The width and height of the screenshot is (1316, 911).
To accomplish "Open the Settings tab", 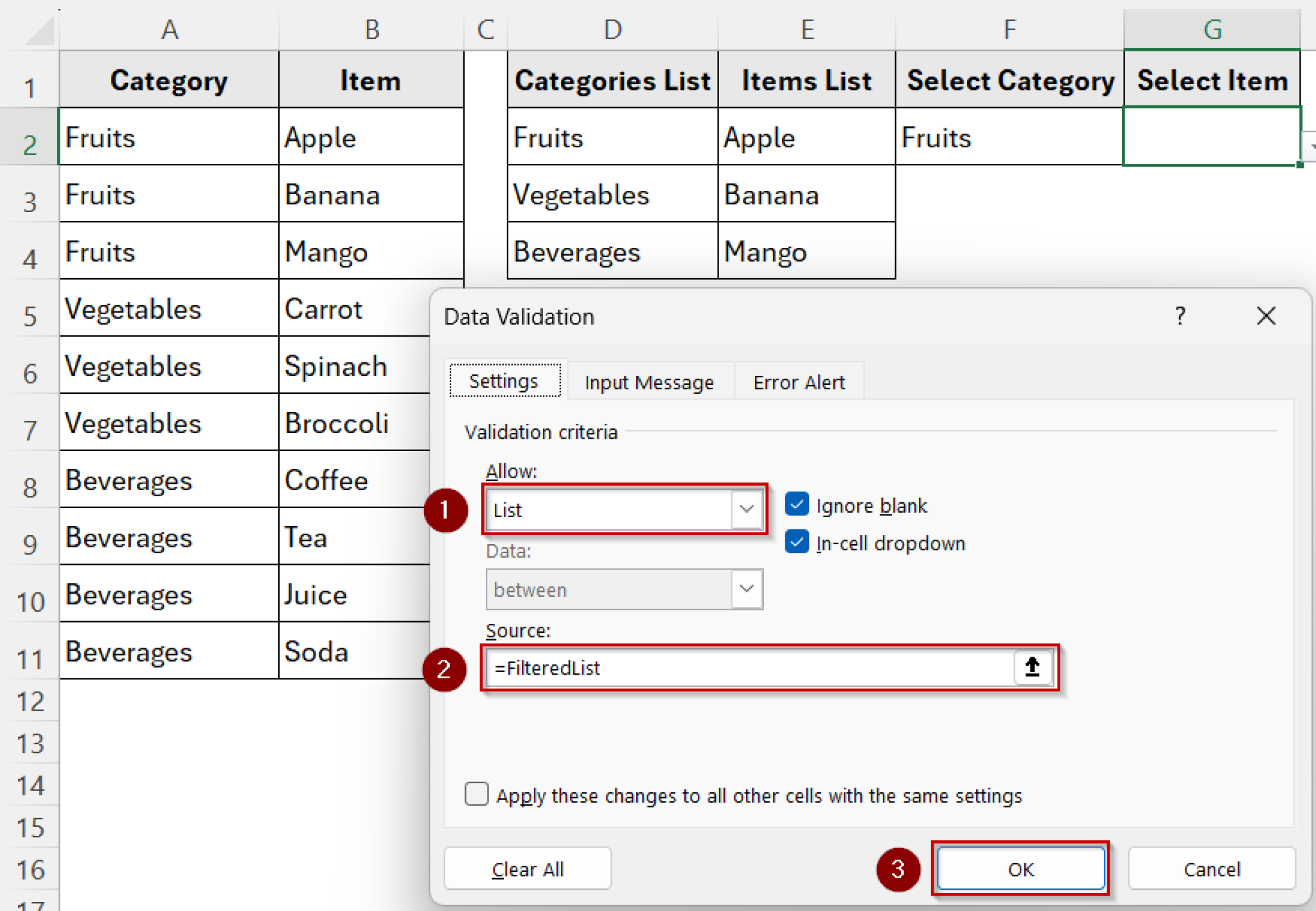I will [504, 380].
